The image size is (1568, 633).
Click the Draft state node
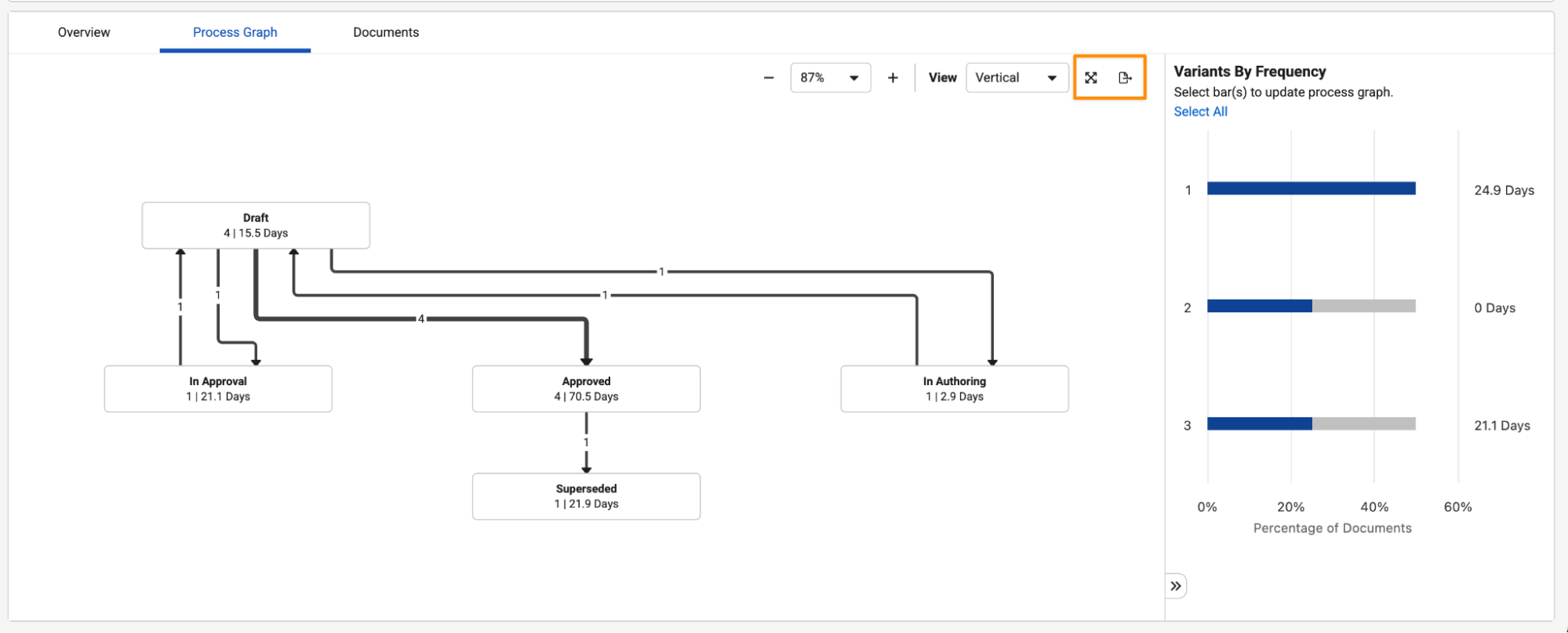point(256,225)
